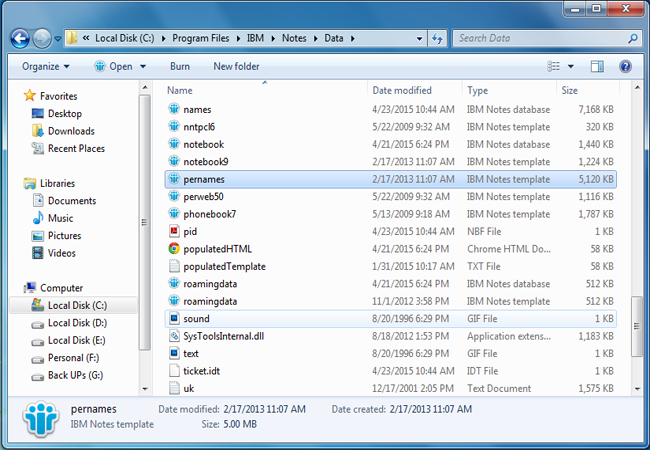The image size is (650, 450).
Task: Select the notebook9 template icon
Action: (174, 161)
